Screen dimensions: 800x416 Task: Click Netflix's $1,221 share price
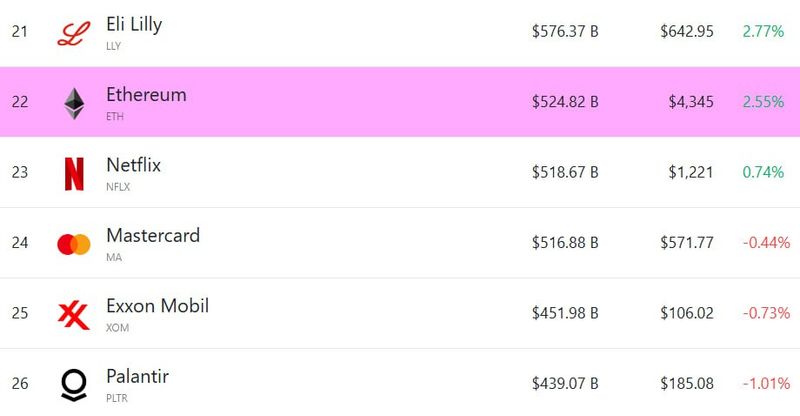(691, 172)
